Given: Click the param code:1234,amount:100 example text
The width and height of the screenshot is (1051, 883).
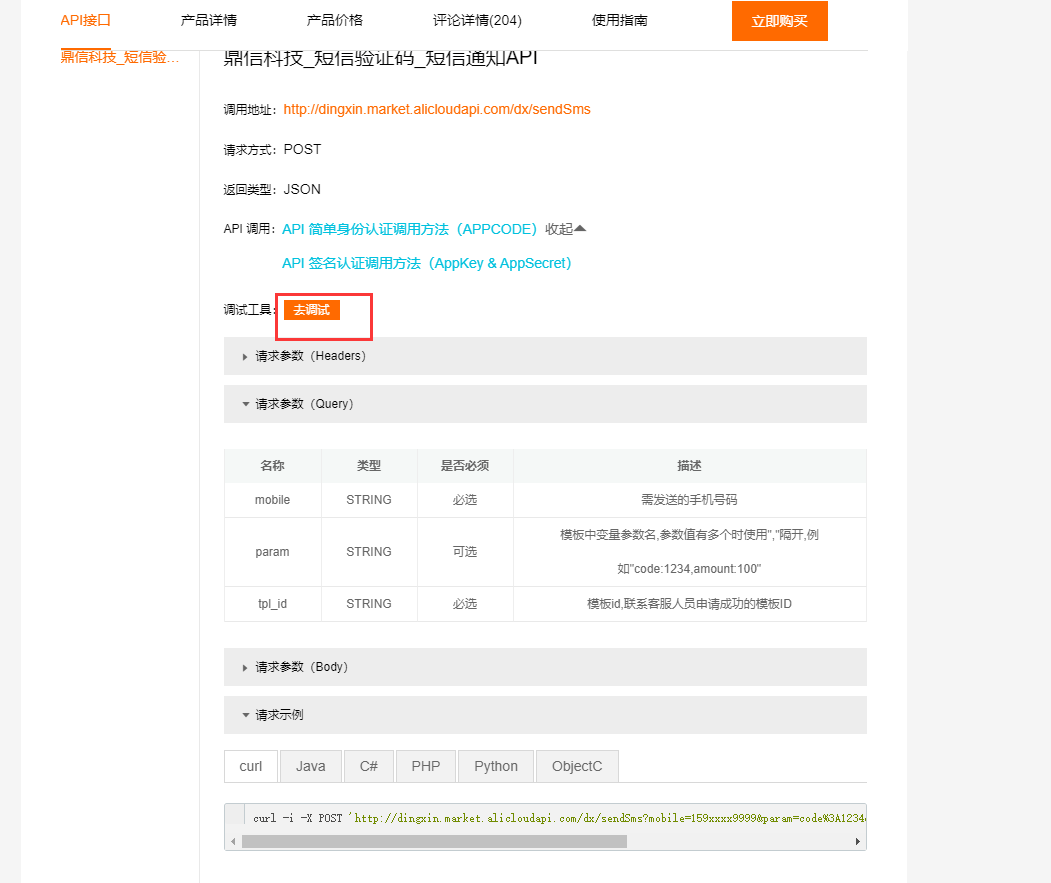Looking at the screenshot, I should [x=689, y=569].
